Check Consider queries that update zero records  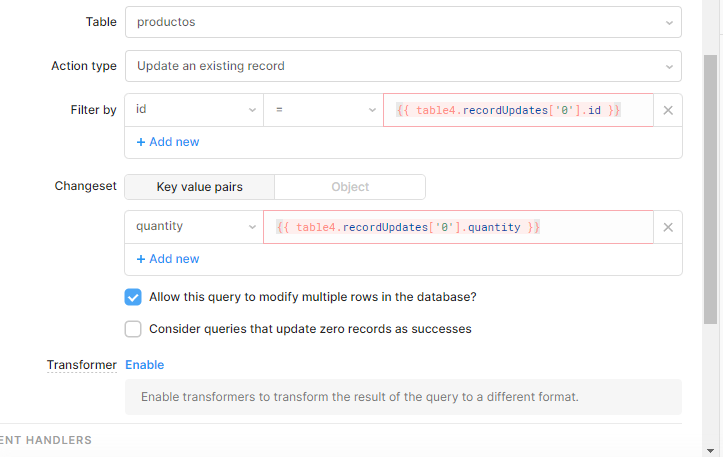[133, 329]
